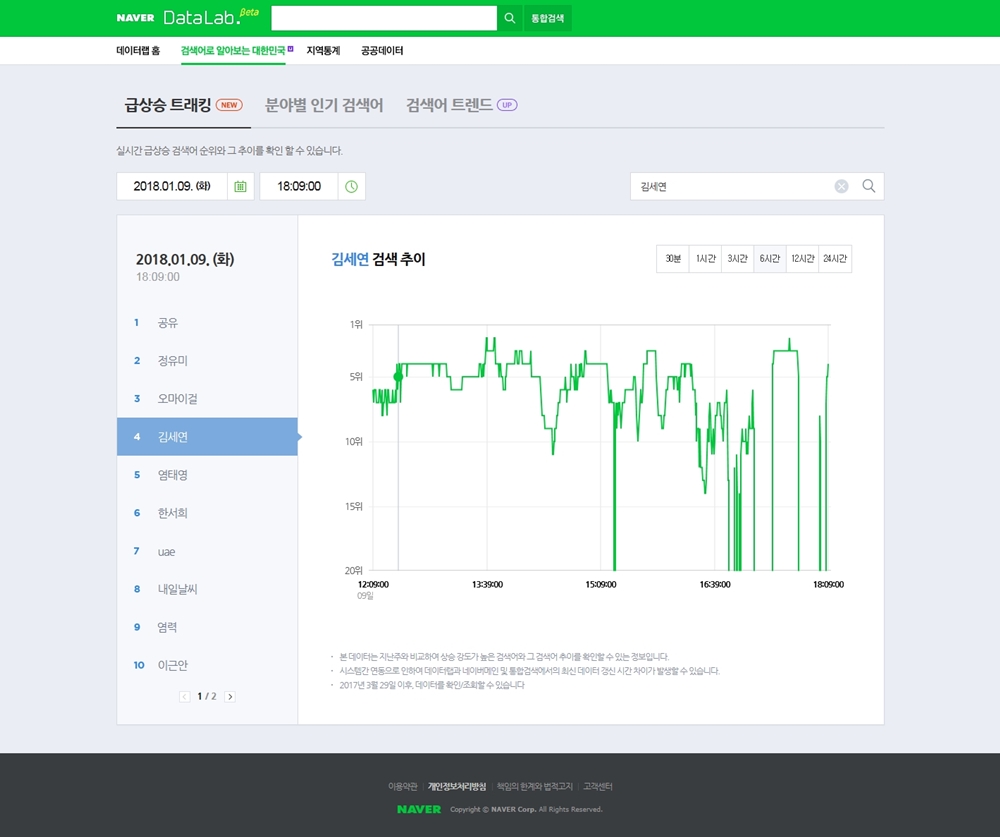Select 3시간 time range
1000x837 pixels.
(x=738, y=258)
